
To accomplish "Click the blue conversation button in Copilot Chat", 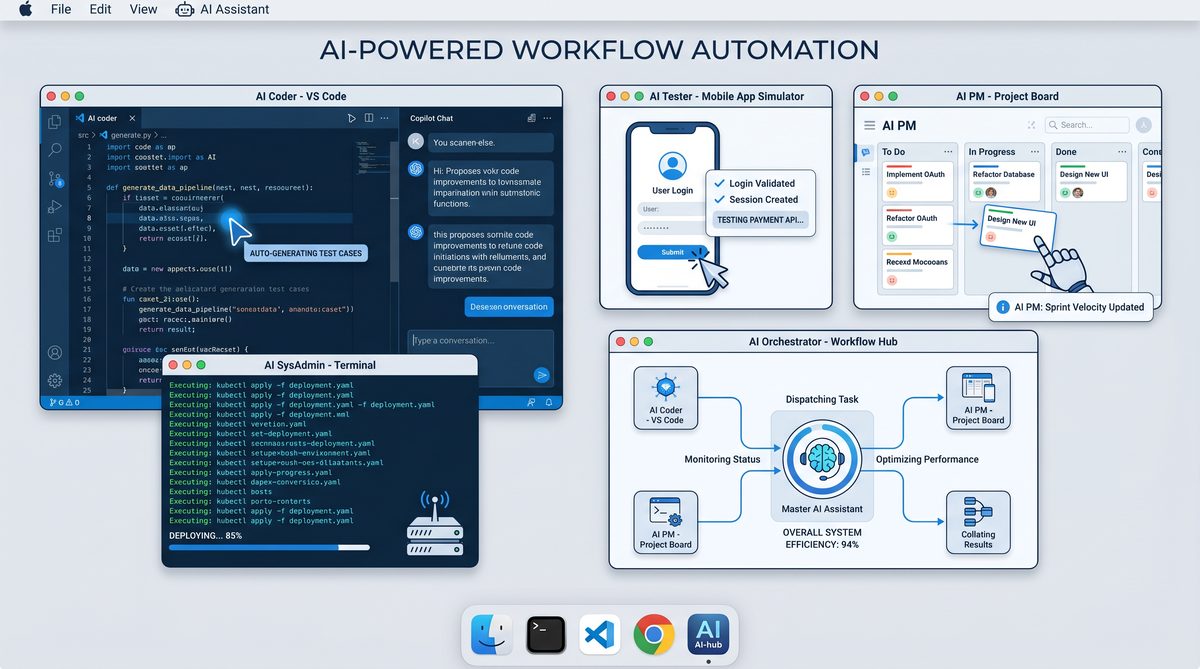I will [x=508, y=307].
